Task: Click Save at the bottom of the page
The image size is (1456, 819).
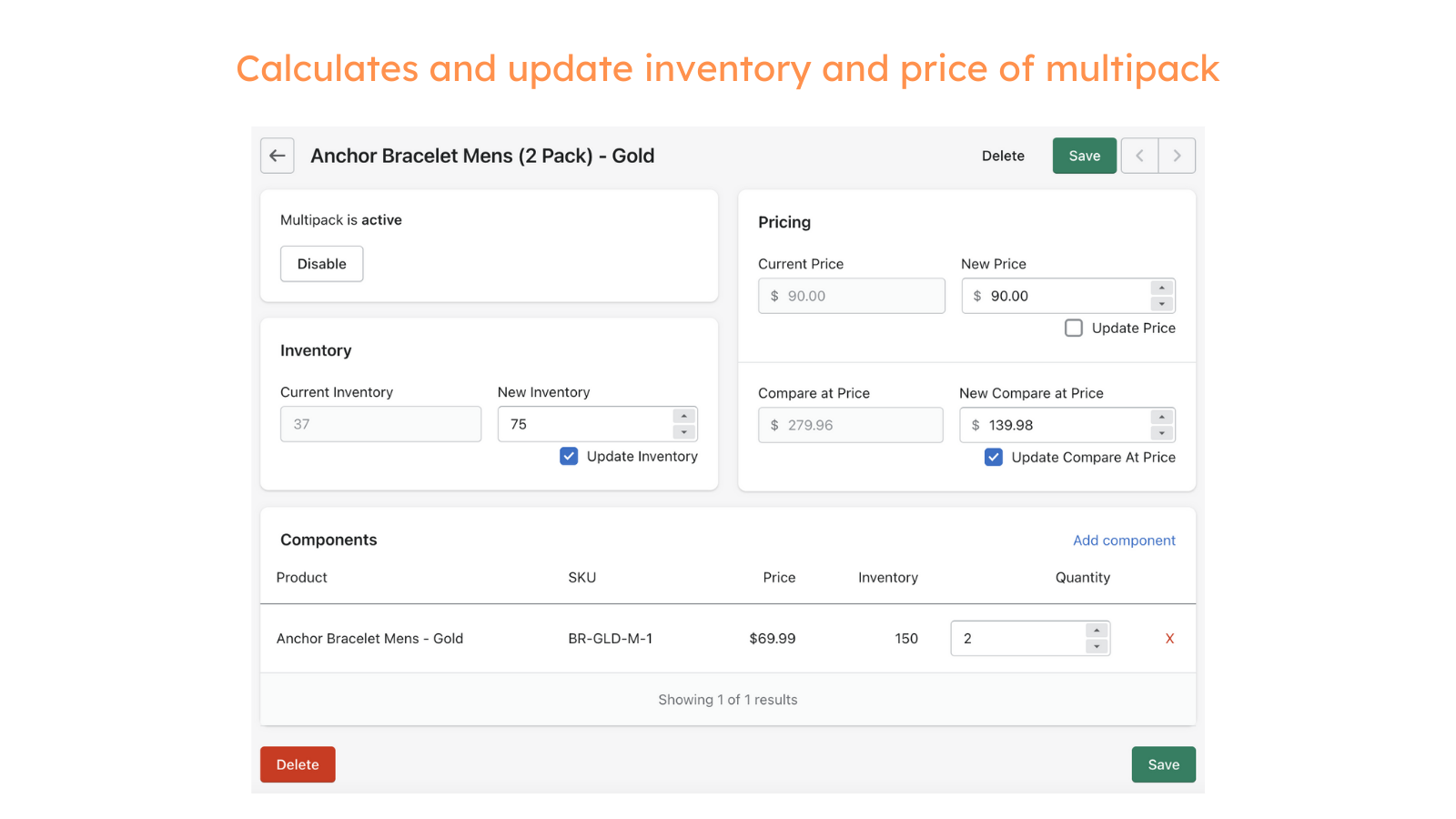Action: click(1163, 764)
